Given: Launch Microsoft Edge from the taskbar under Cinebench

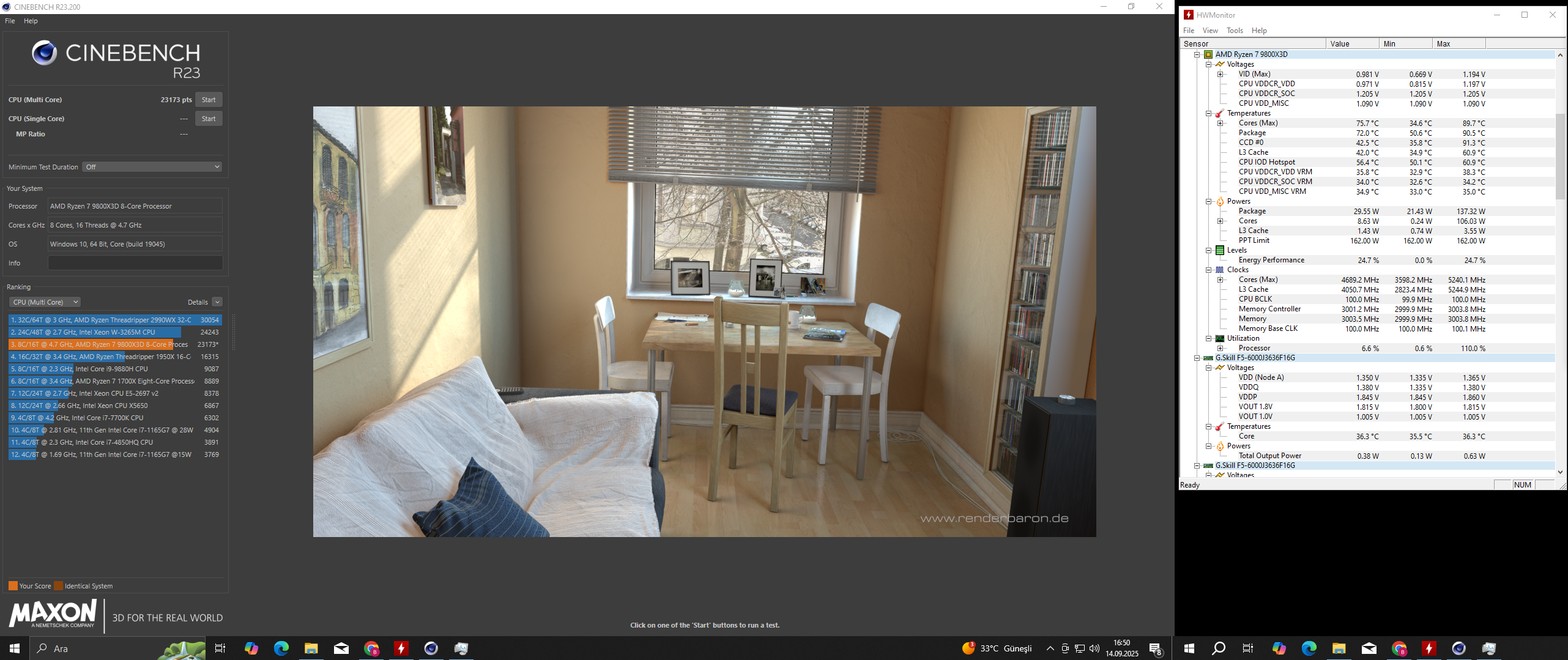Looking at the screenshot, I should 281,648.
